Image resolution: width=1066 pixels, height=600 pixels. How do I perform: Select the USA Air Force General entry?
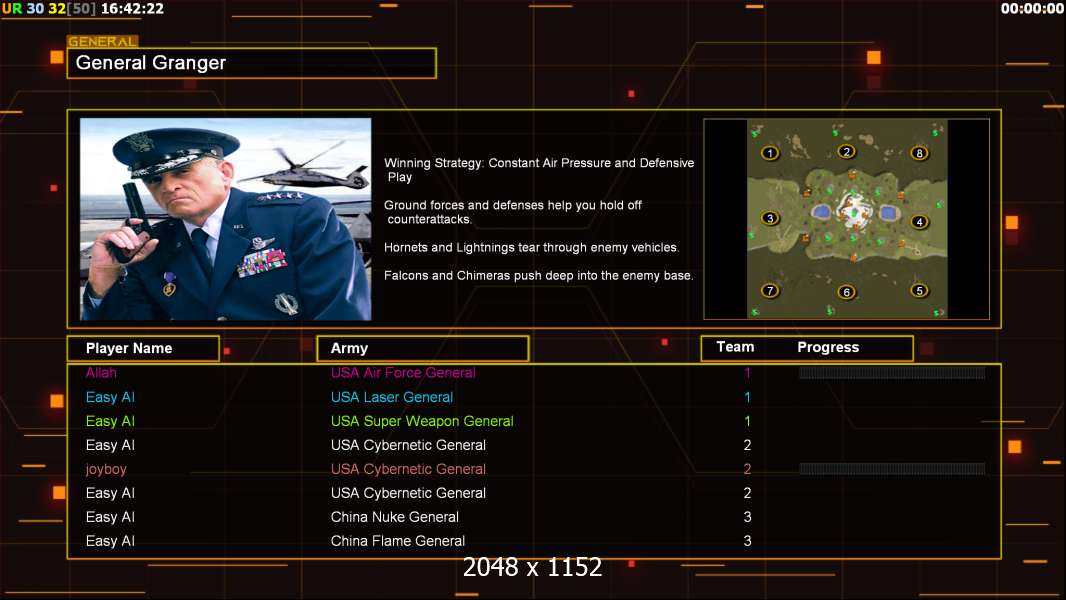point(403,373)
